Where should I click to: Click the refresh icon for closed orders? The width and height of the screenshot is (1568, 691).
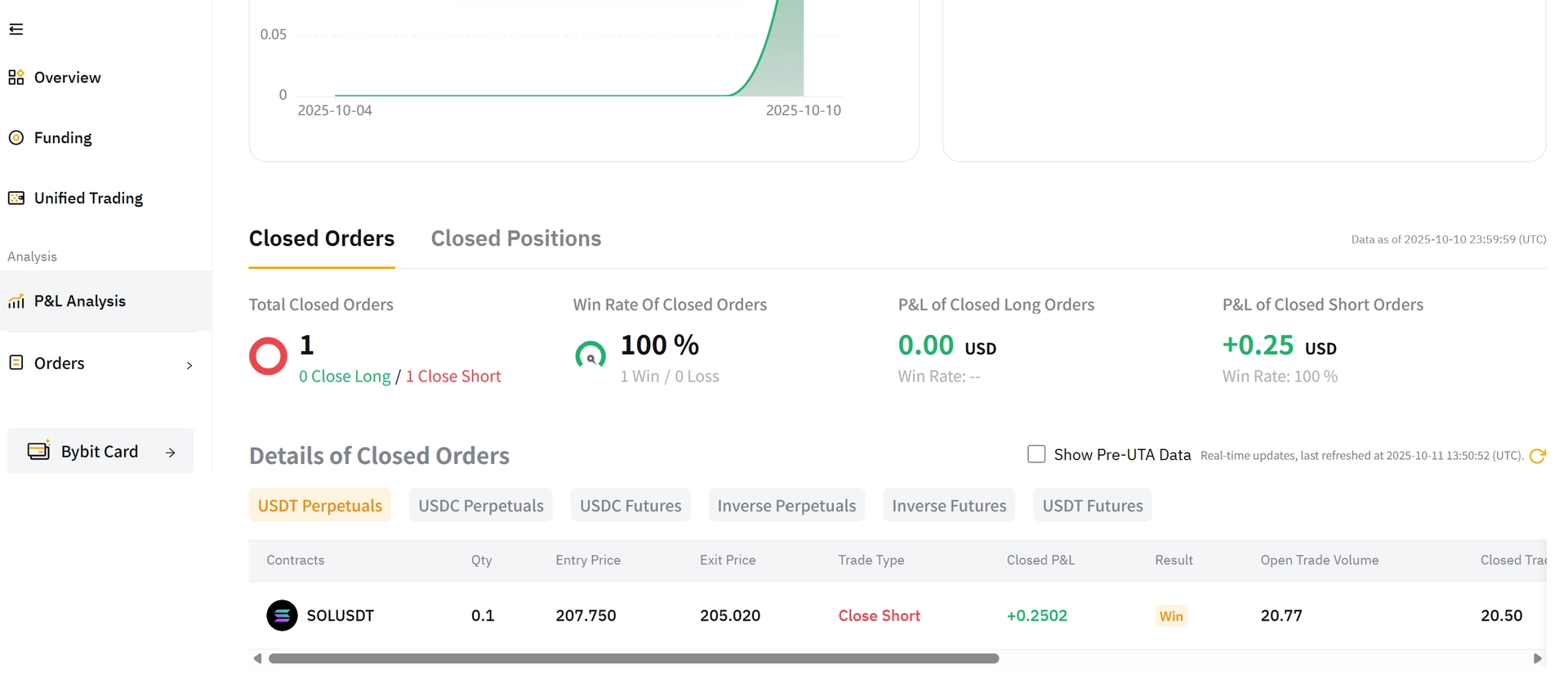(x=1537, y=456)
